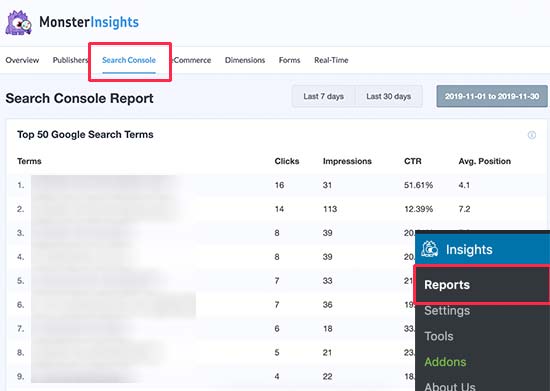The image size is (550, 391).
Task: Open Tools in the sidebar menu
Action: coord(439,336)
